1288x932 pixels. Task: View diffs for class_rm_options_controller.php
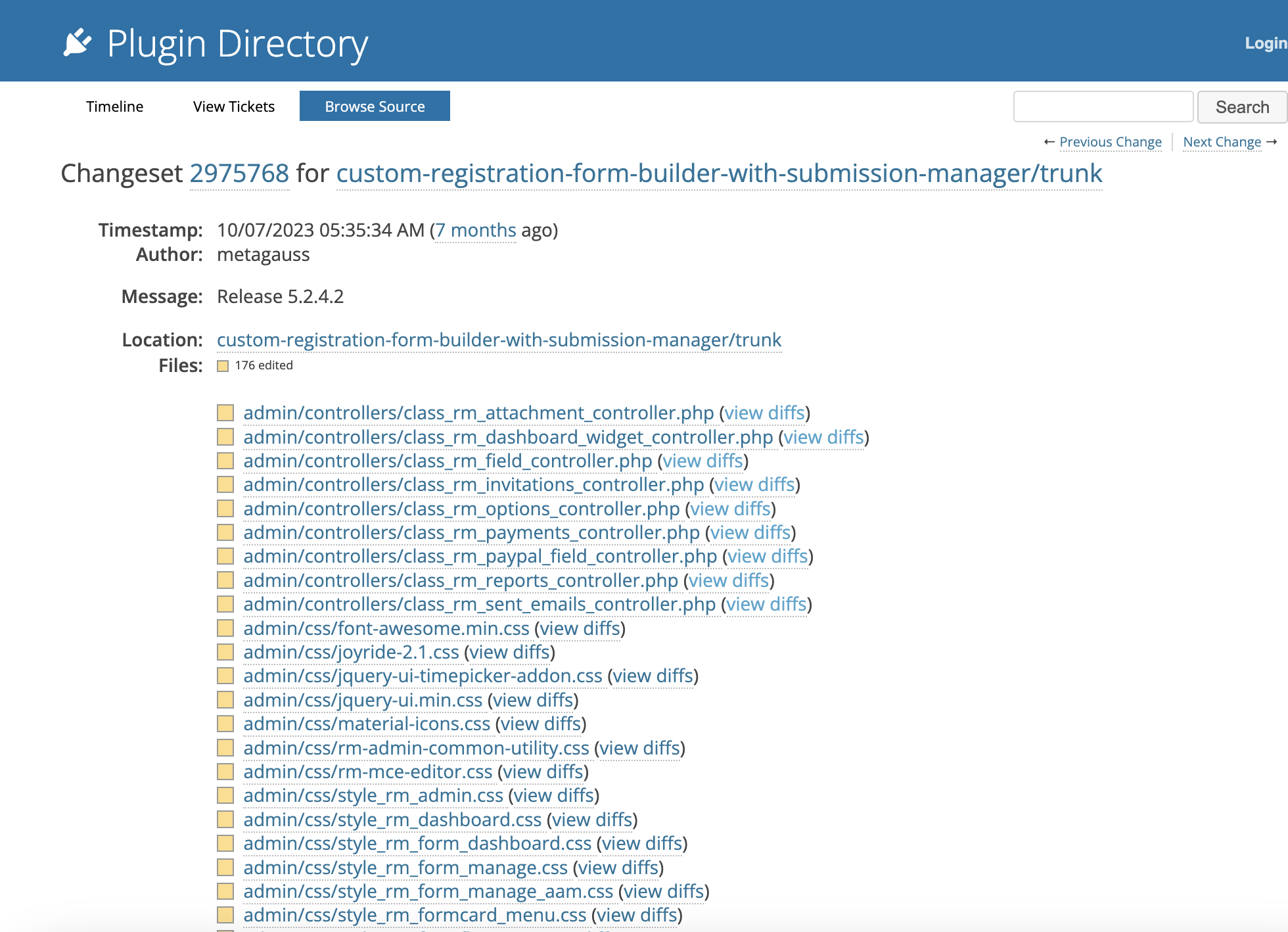point(731,509)
